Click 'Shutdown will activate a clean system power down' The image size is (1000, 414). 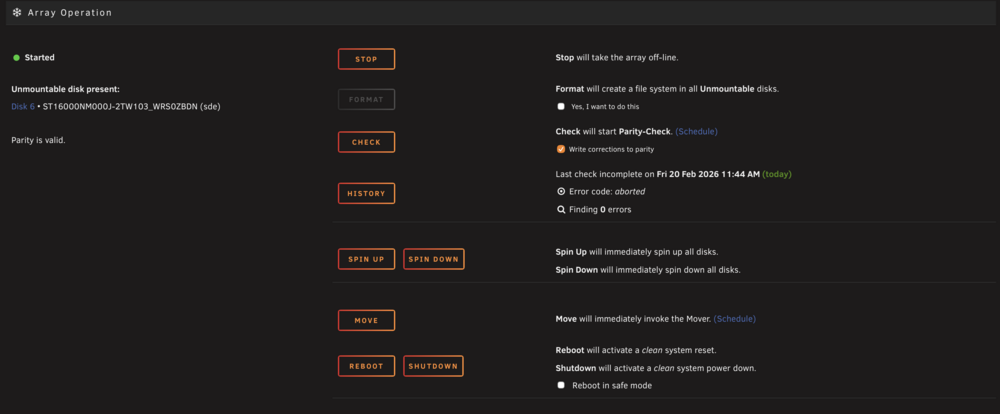click(x=656, y=369)
